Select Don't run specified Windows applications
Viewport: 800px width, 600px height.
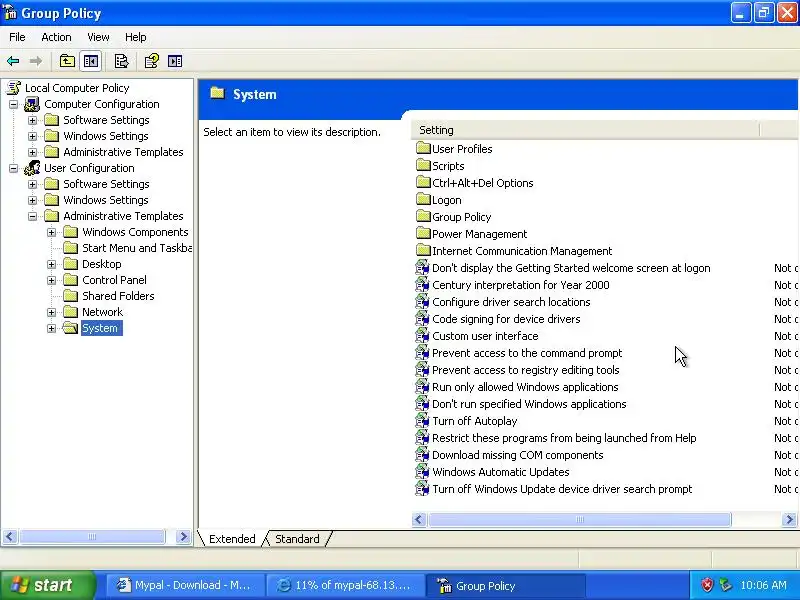tap(529, 404)
